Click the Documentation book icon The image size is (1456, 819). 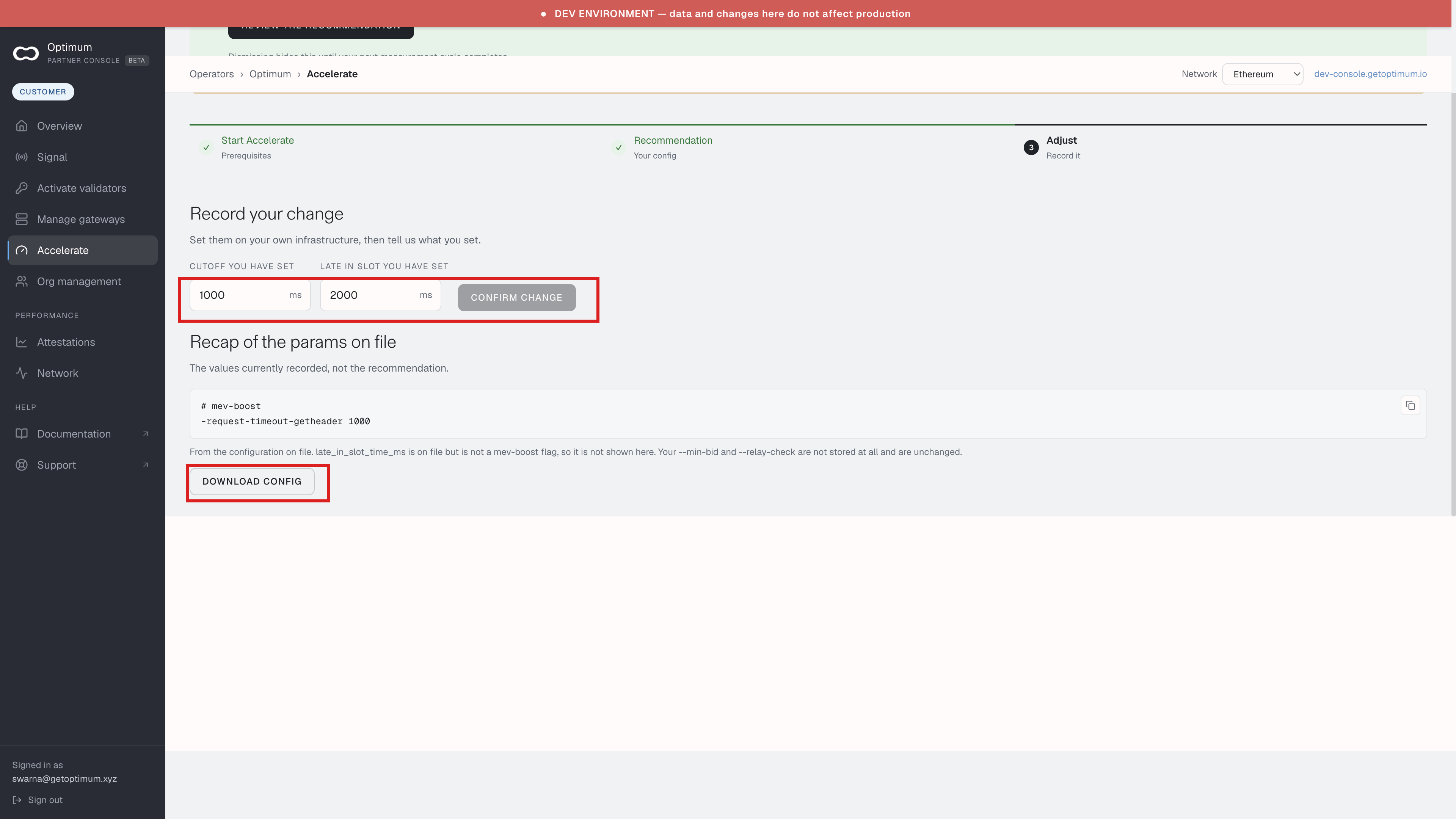[22, 433]
